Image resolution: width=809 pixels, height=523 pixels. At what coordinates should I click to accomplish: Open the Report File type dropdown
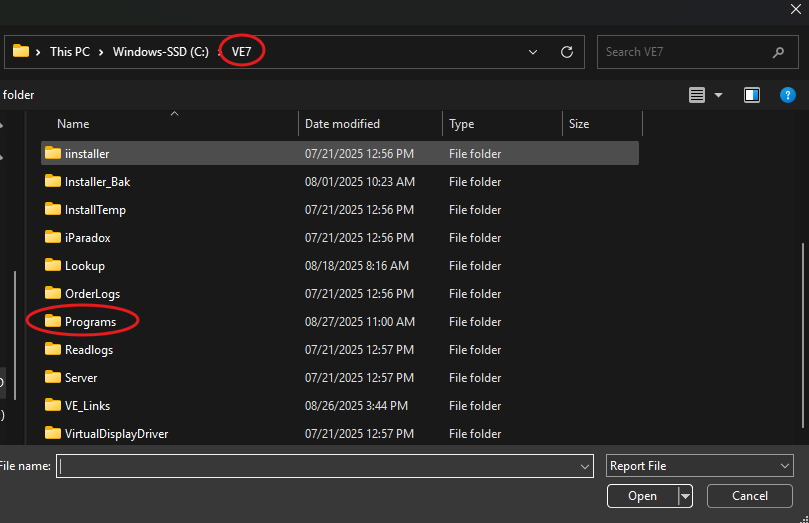tap(700, 466)
